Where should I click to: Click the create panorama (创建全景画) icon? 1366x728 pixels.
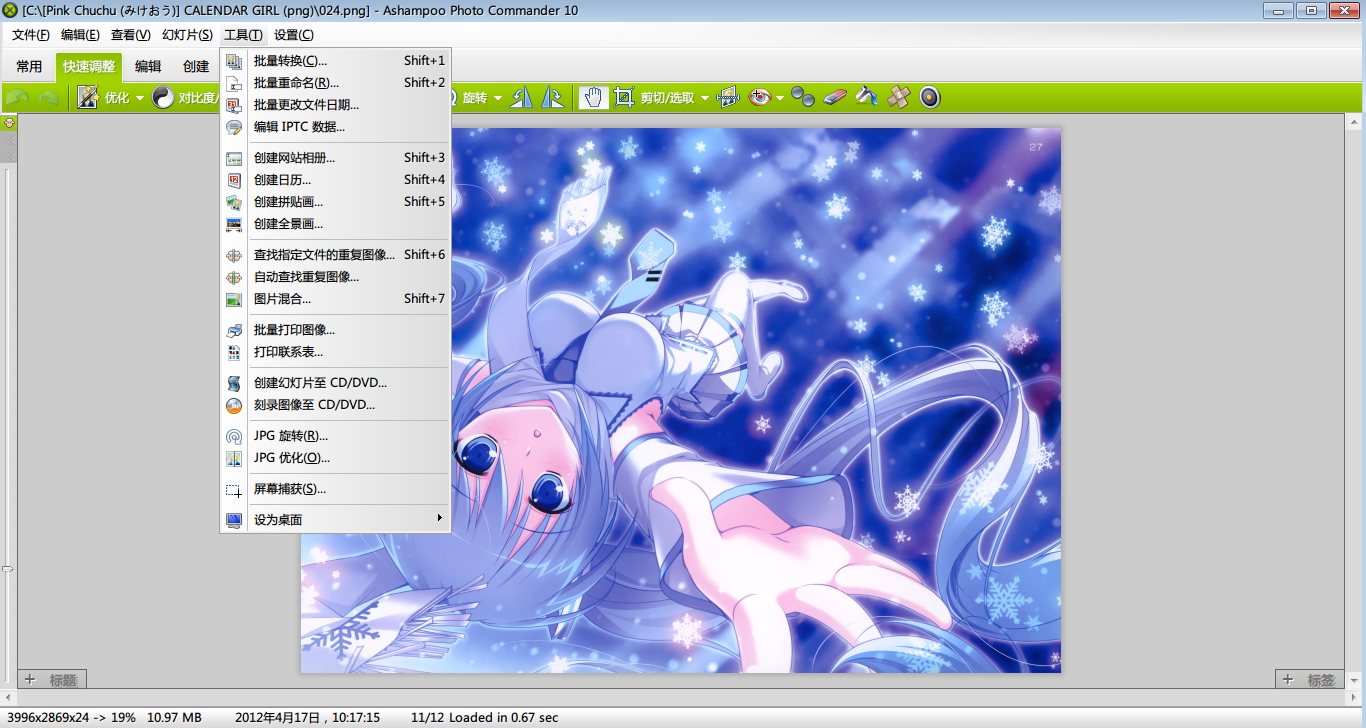[234, 224]
